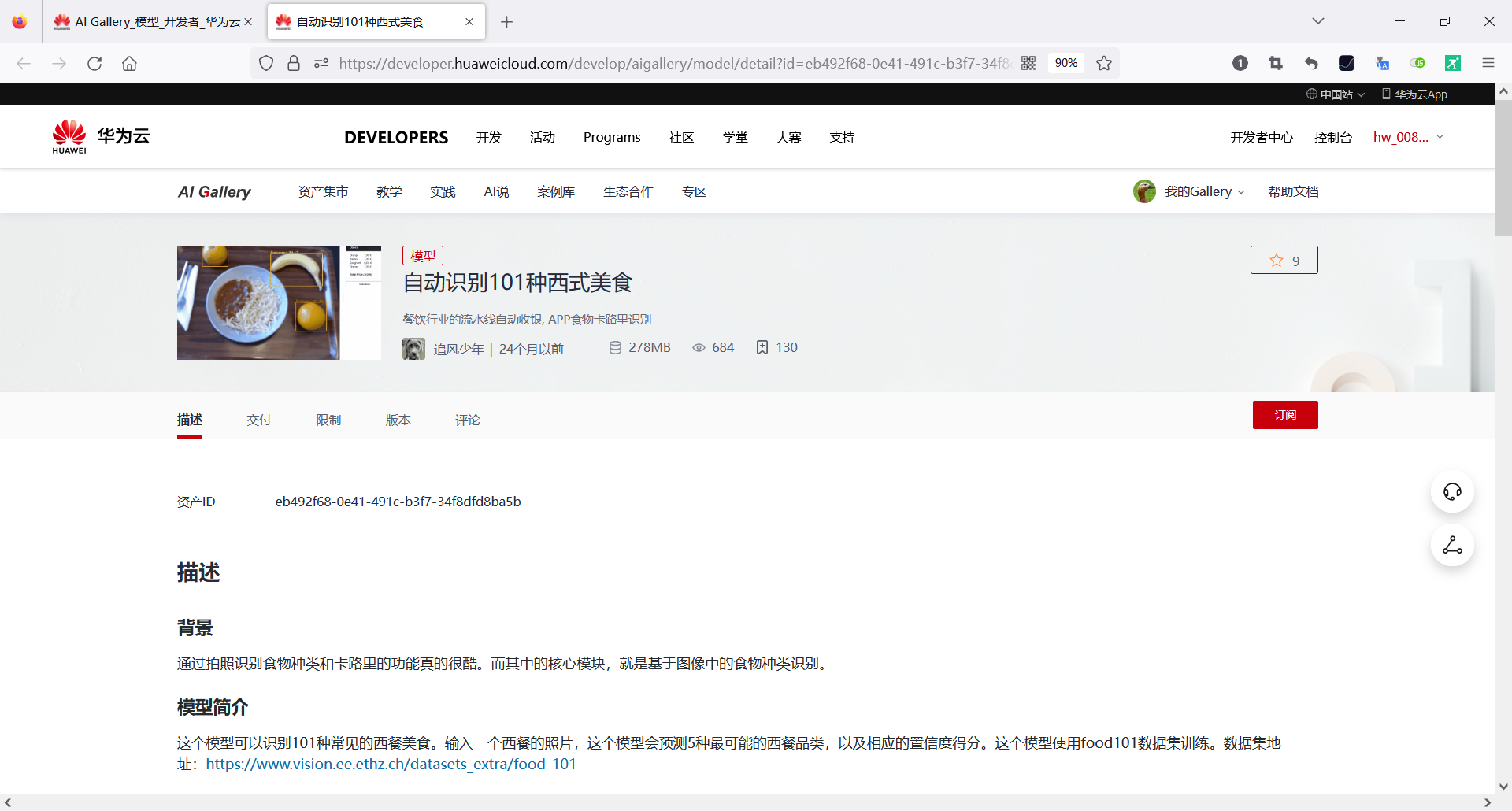The image size is (1512, 811).
Task: Click the red 订阅 subscribe button
Action: [1284, 415]
